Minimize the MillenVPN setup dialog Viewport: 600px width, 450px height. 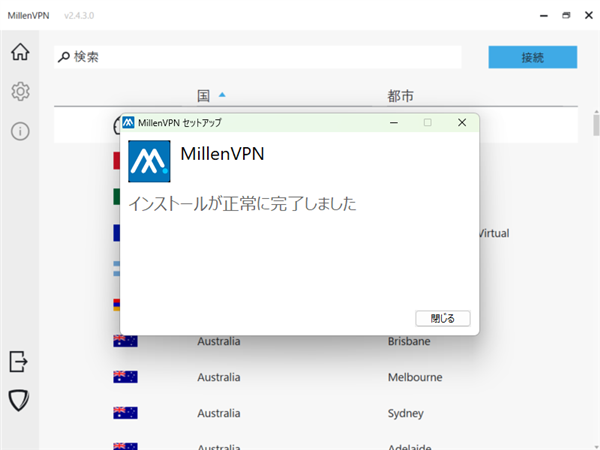coord(394,122)
